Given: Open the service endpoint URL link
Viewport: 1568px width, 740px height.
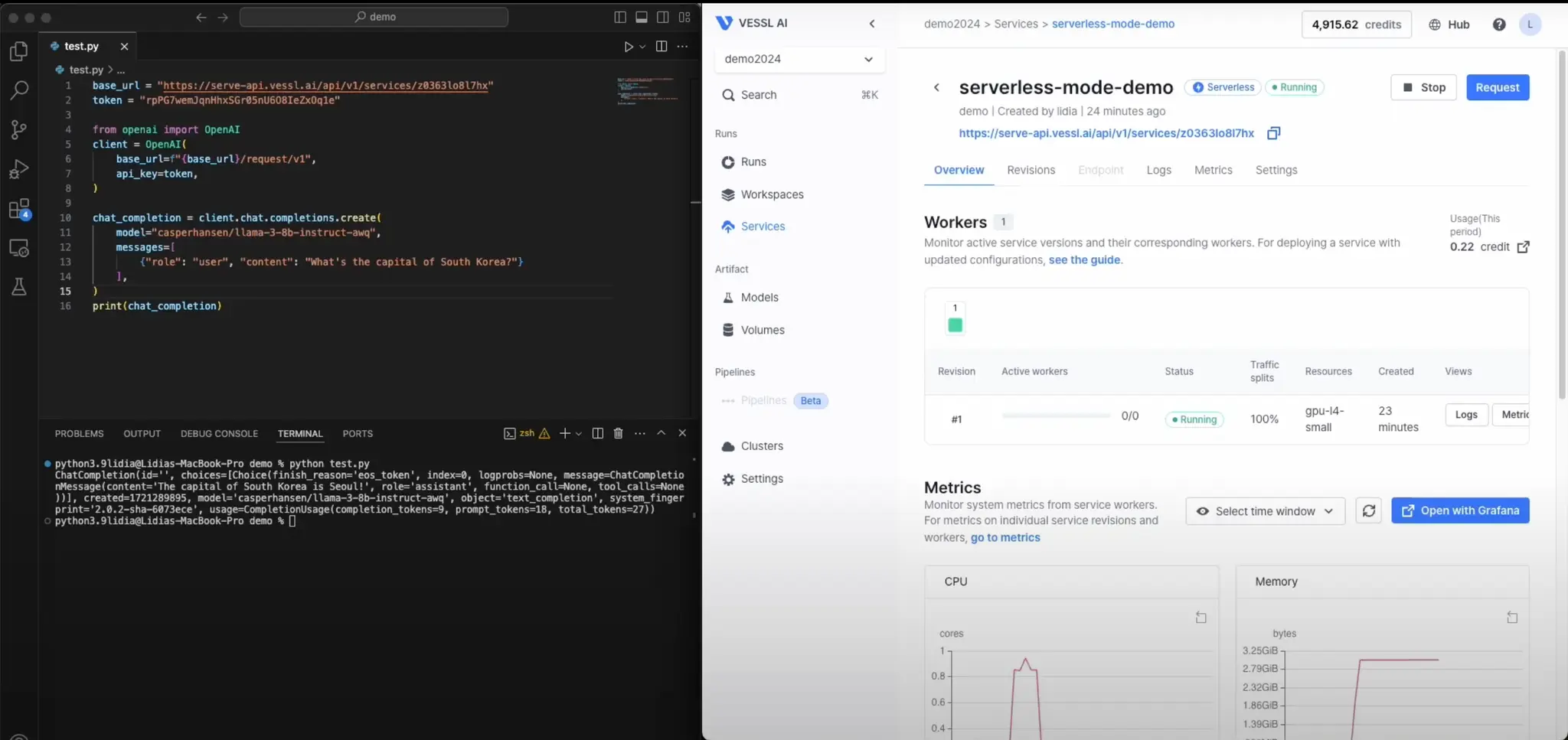Looking at the screenshot, I should pyautogui.click(x=1106, y=133).
